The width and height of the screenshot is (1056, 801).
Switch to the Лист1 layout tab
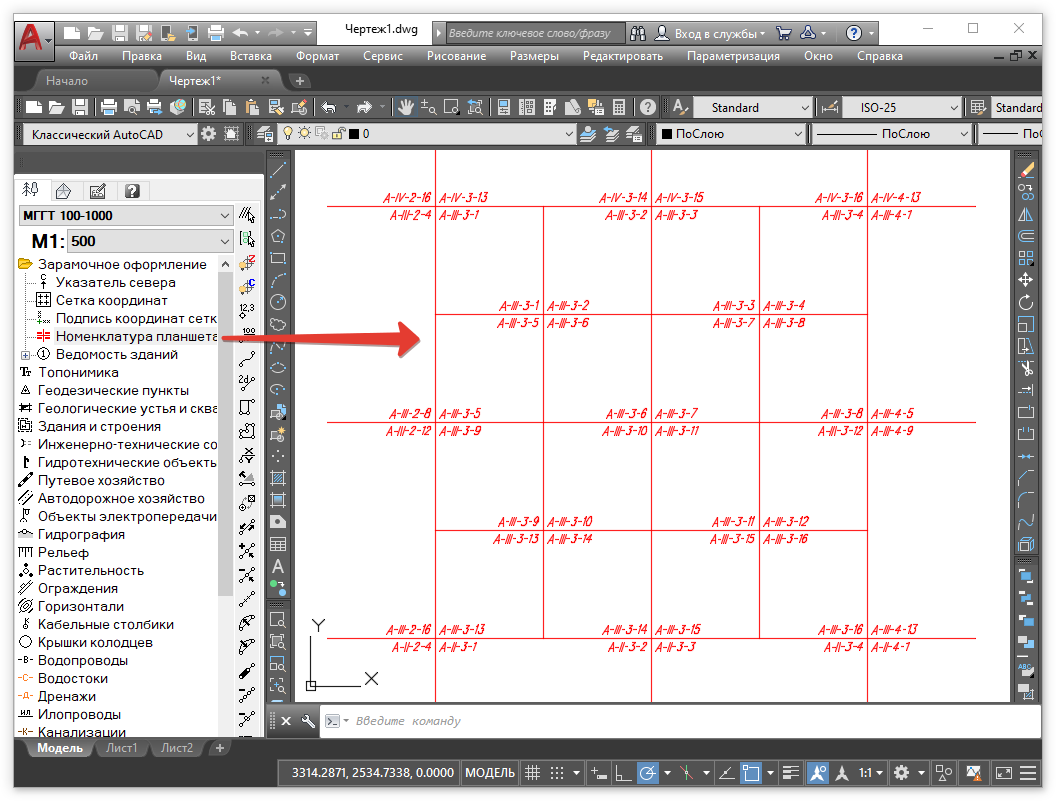(x=122, y=747)
